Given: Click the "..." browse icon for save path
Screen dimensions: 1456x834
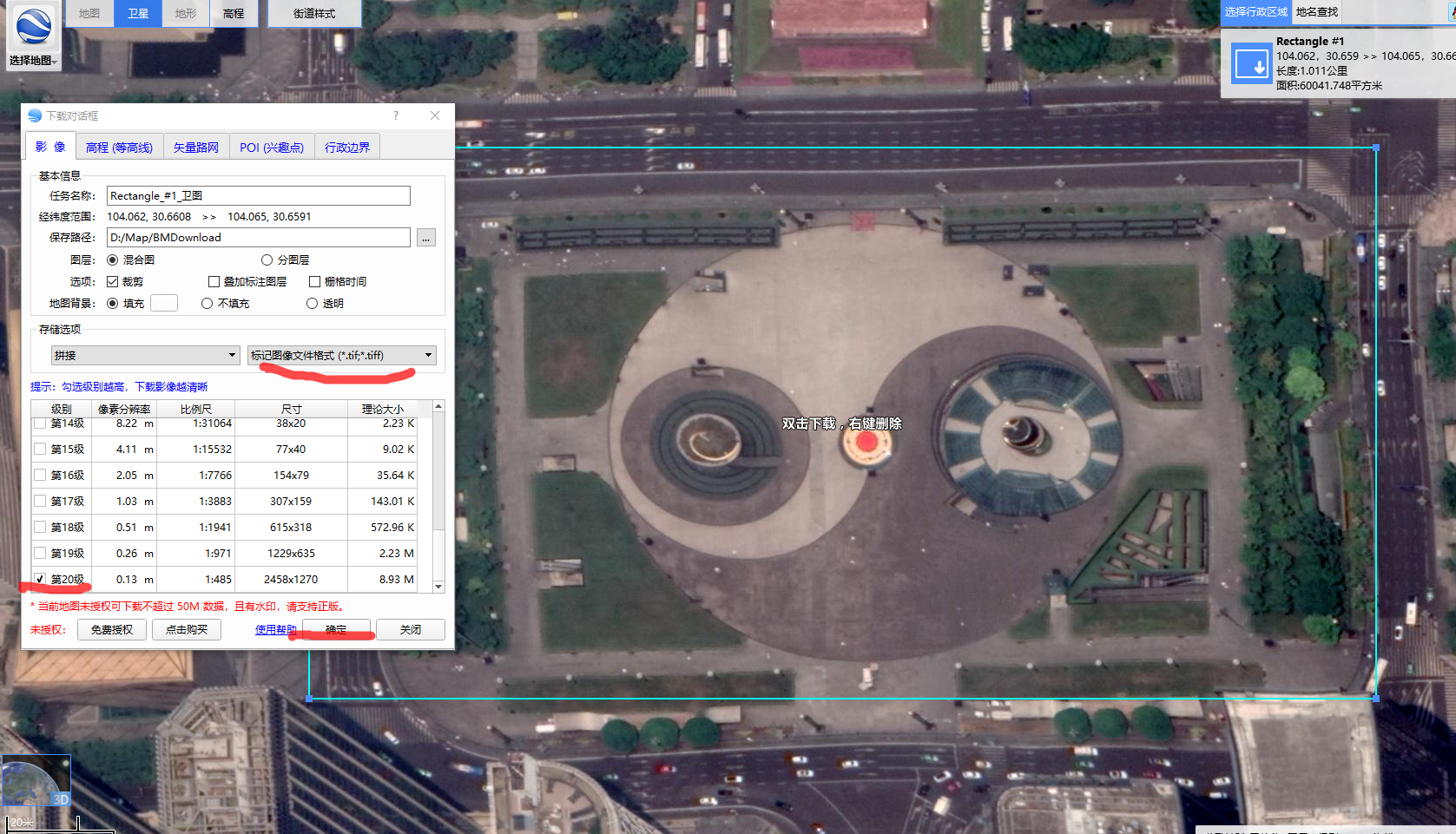Looking at the screenshot, I should pos(425,237).
